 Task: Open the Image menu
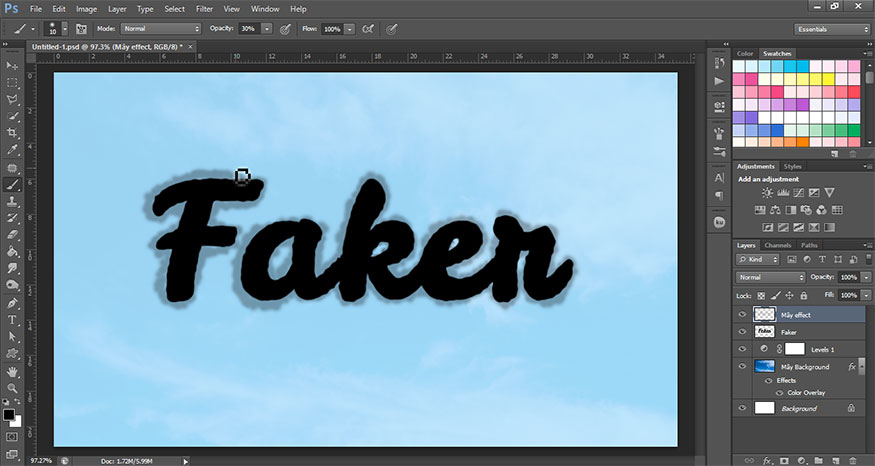click(86, 9)
